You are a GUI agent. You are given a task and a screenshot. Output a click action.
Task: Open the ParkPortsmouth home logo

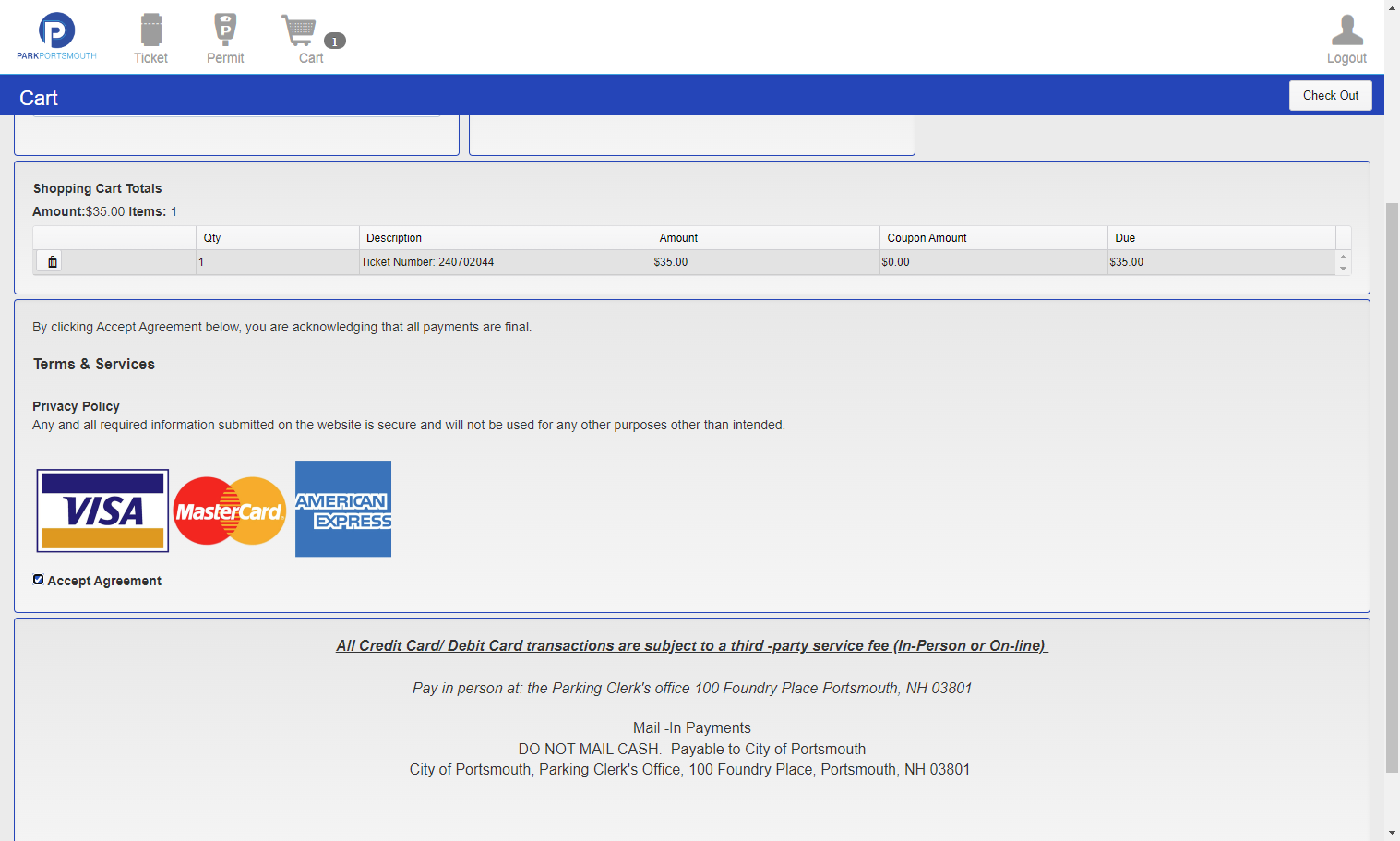(x=56, y=37)
